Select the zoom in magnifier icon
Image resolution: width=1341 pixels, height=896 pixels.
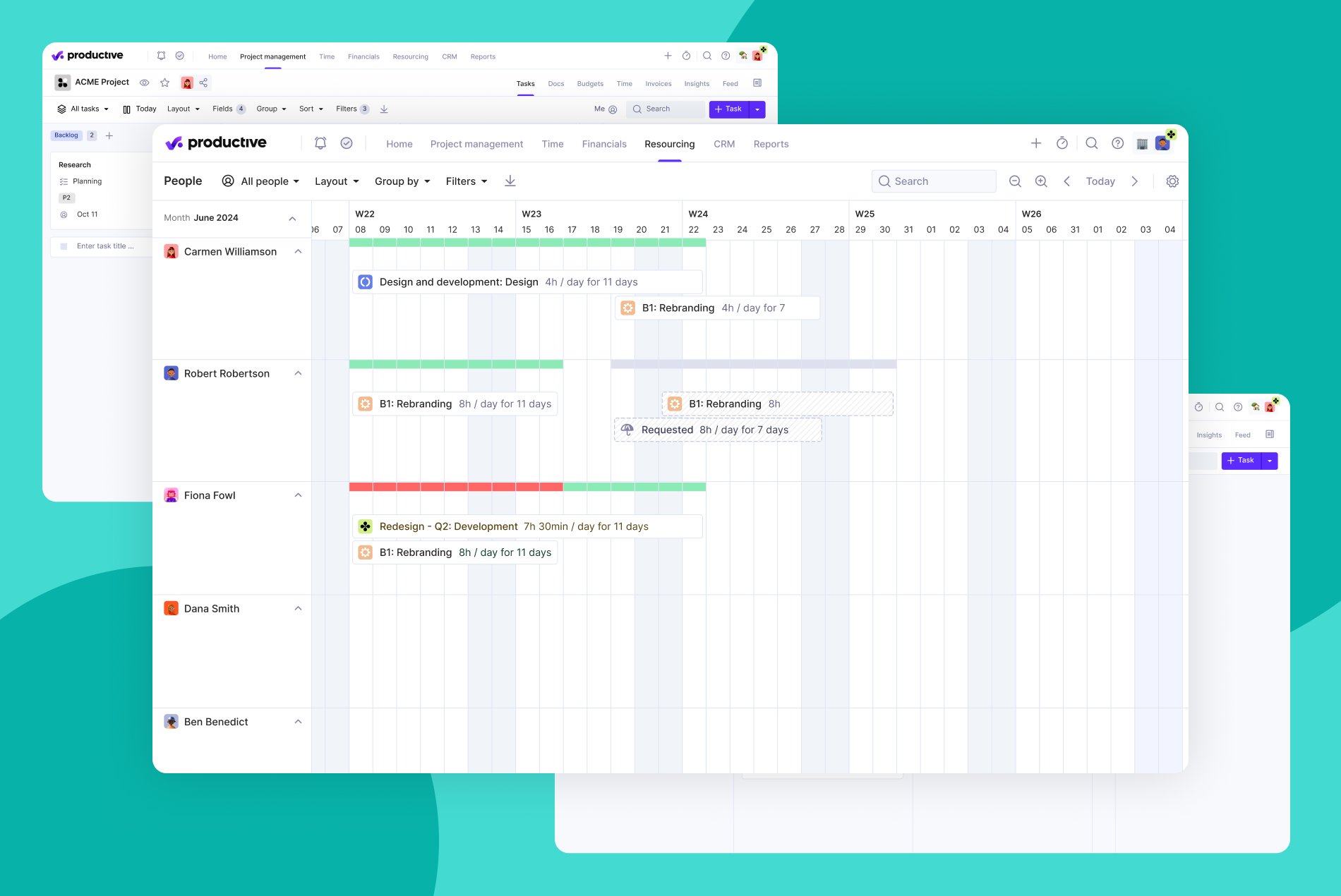1041,181
